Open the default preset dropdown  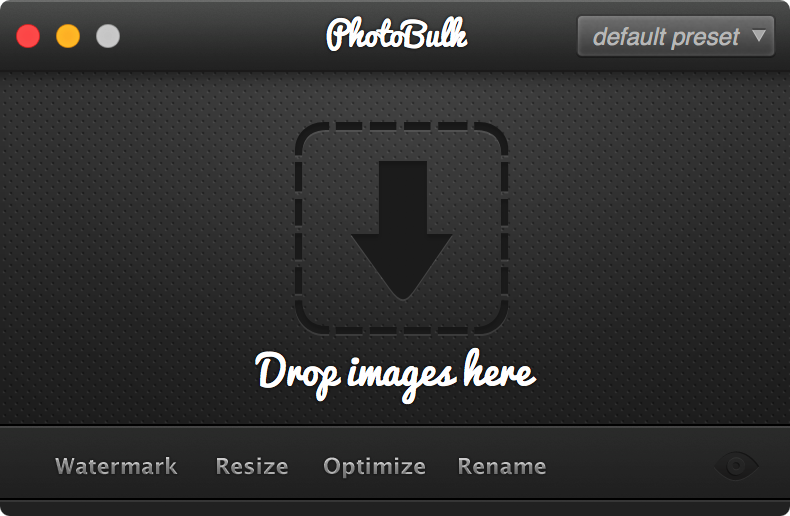[x=676, y=36]
